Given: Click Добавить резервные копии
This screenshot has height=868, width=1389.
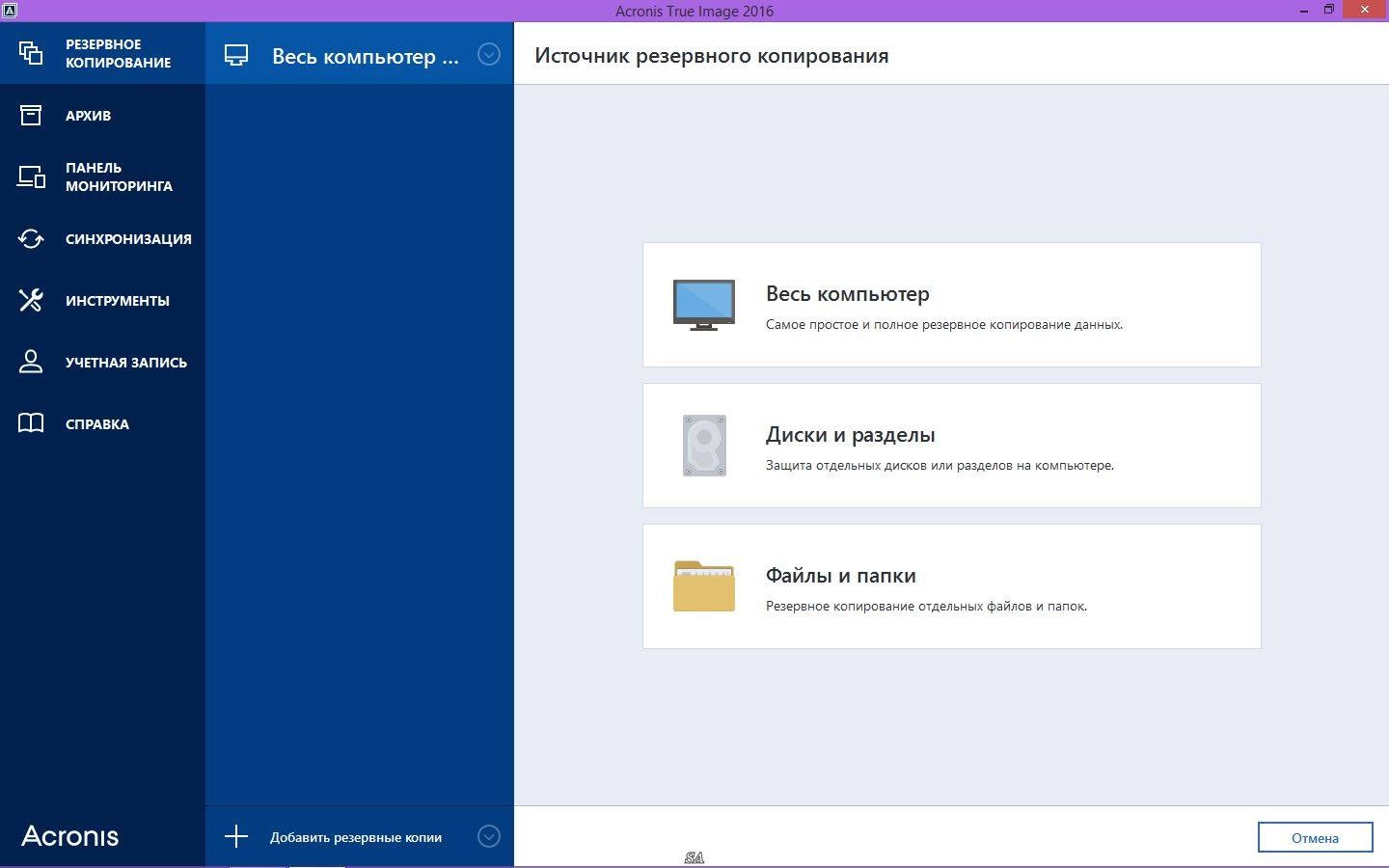Looking at the screenshot, I should tap(356, 837).
